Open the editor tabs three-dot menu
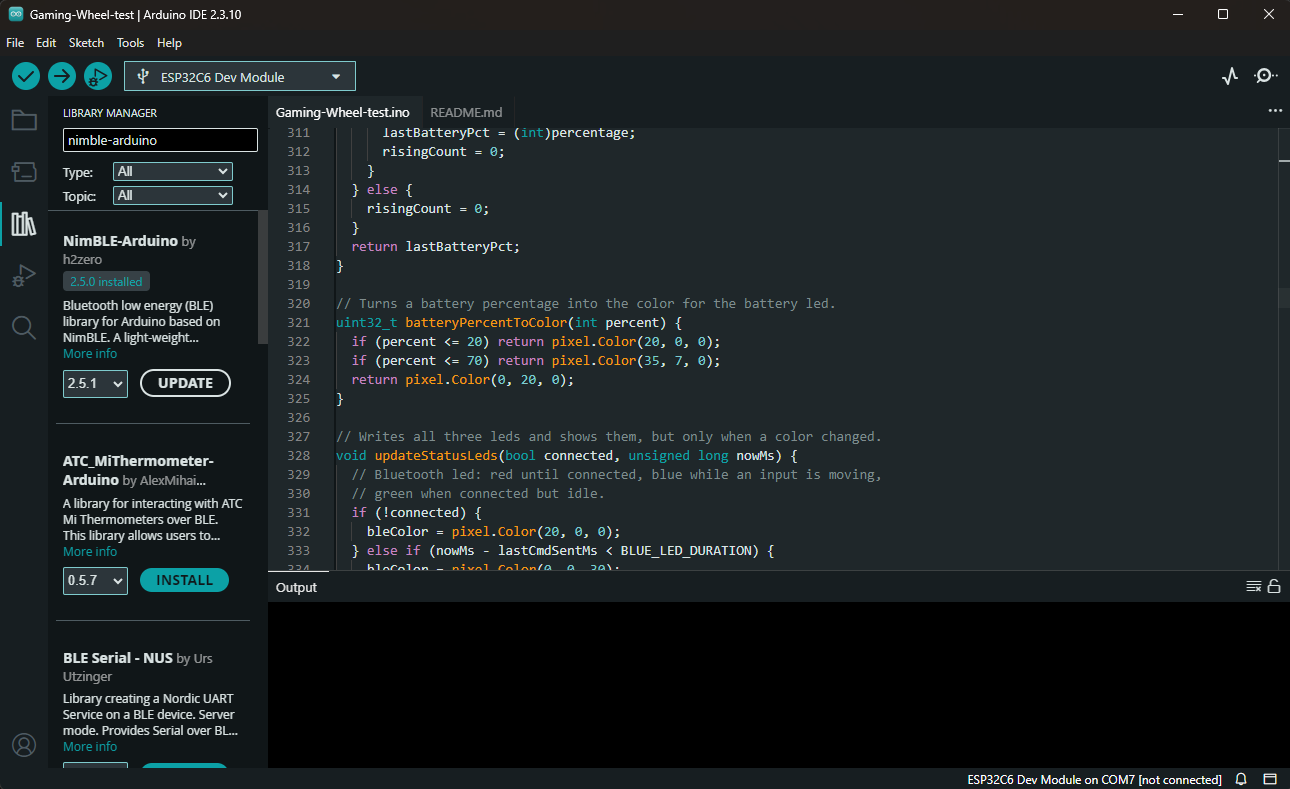Image resolution: width=1290 pixels, height=789 pixels. [x=1274, y=111]
